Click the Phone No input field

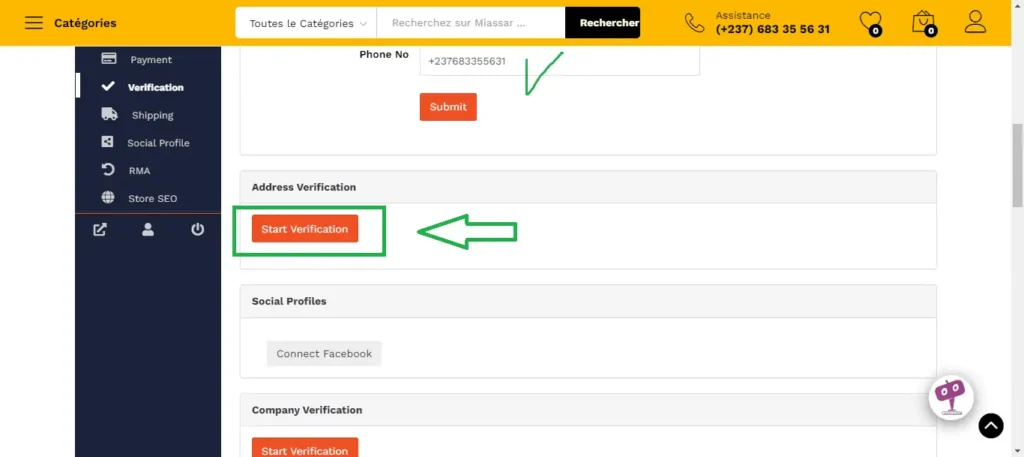558,61
